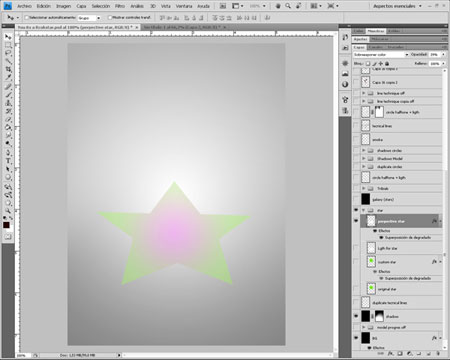The width and height of the screenshot is (450, 360).
Task: Select the Move tool in the toolbox
Action: pos(8,37)
